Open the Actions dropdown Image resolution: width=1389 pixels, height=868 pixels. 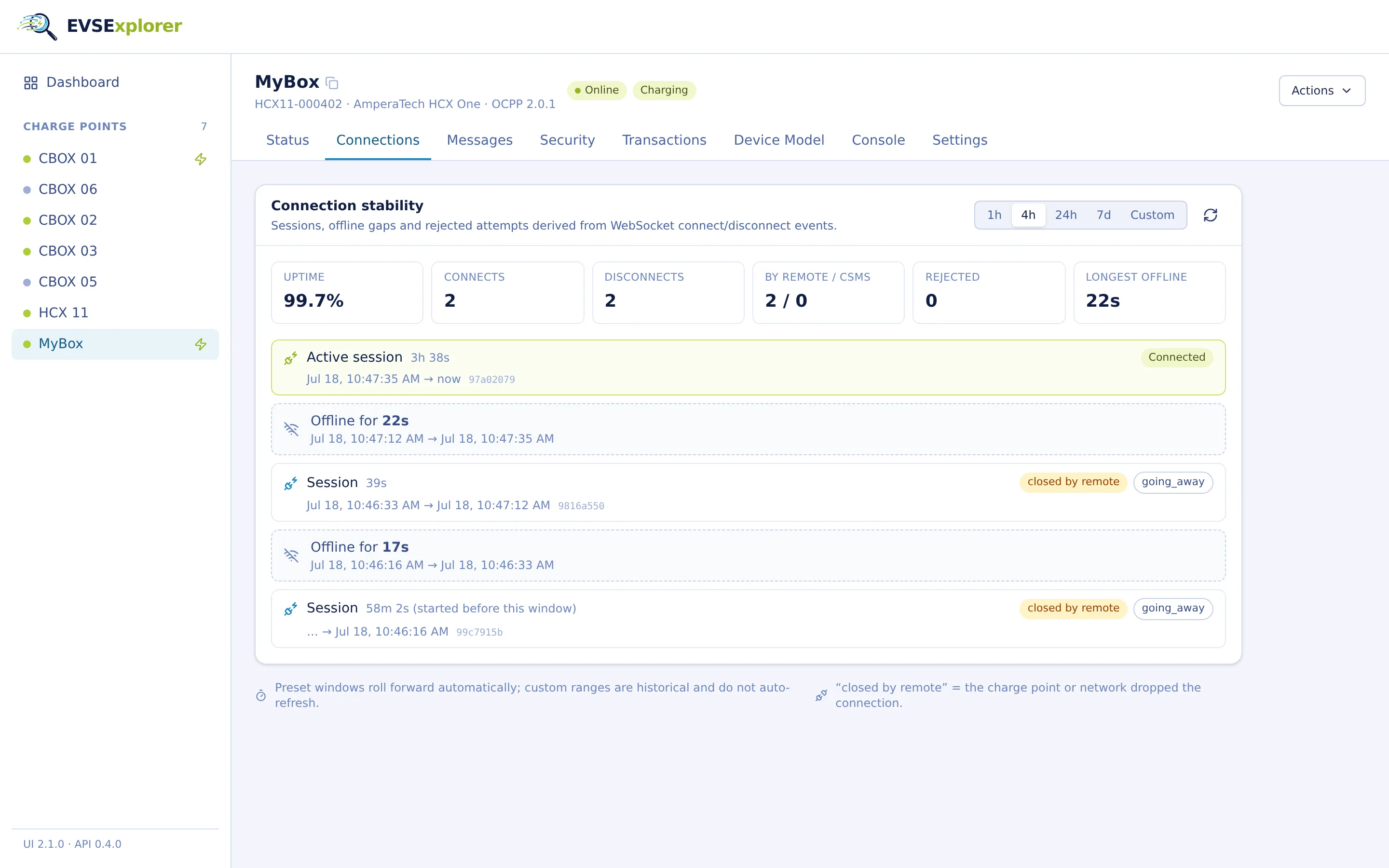(1322, 91)
